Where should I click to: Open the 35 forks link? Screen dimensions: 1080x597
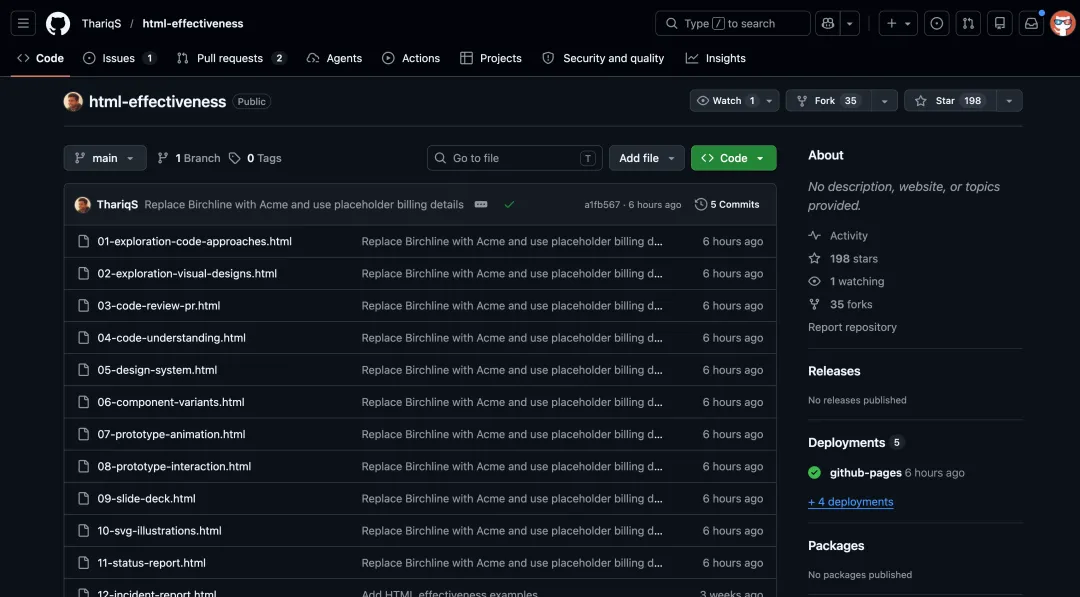[x=840, y=304]
